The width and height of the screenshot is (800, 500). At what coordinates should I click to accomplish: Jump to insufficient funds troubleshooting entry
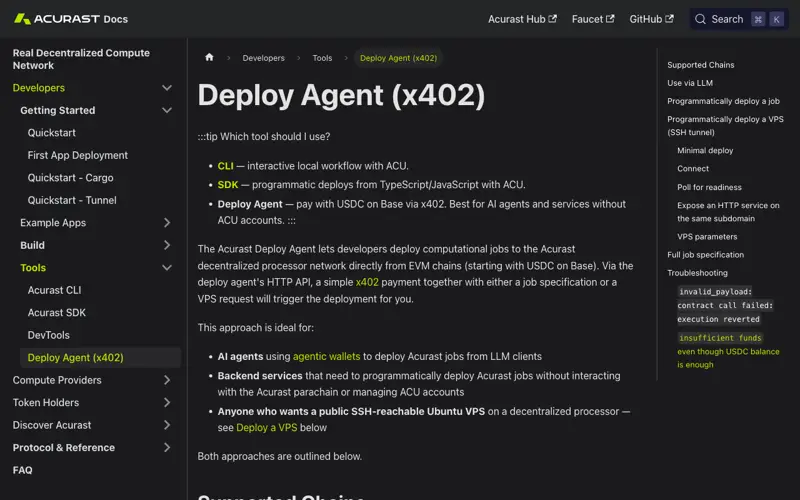728,351
